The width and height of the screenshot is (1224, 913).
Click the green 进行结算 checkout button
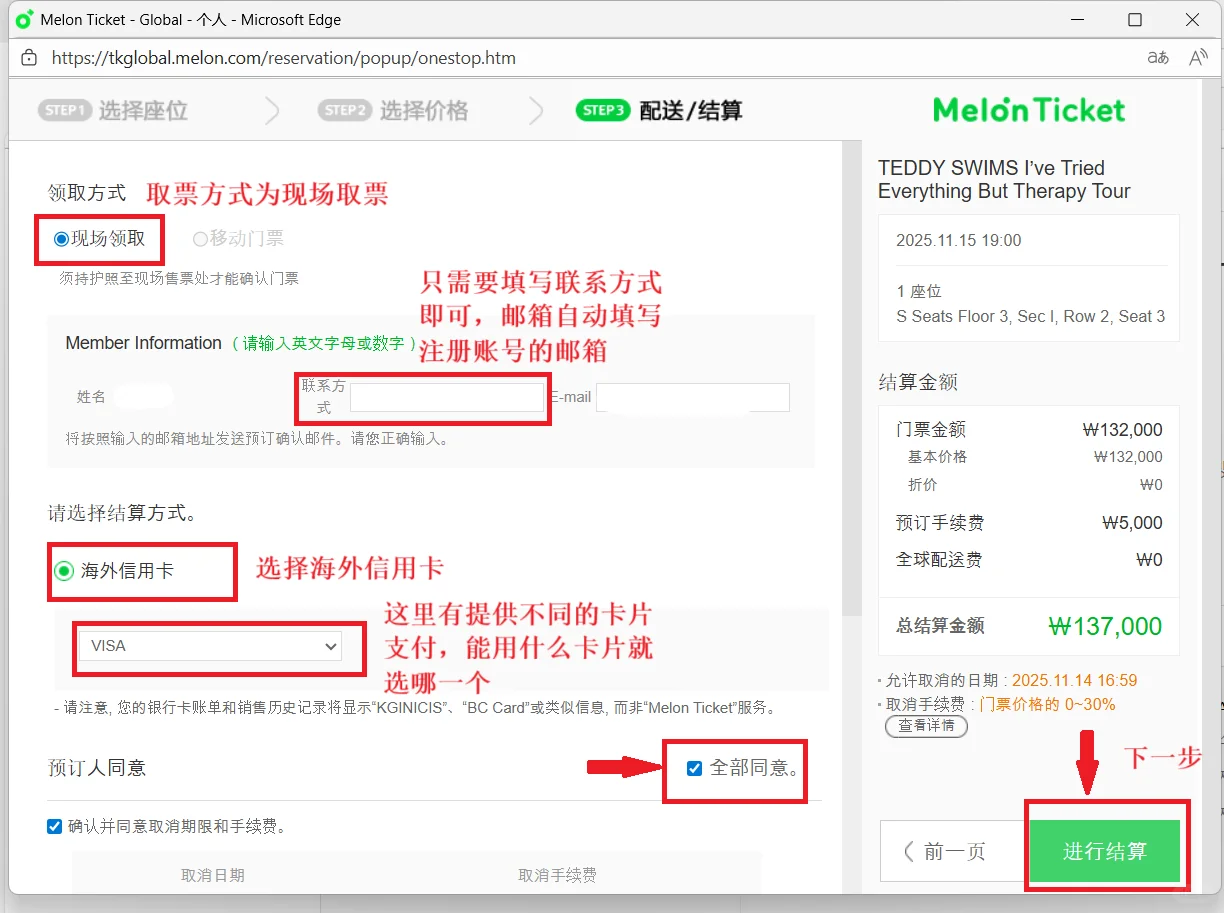tap(1106, 851)
